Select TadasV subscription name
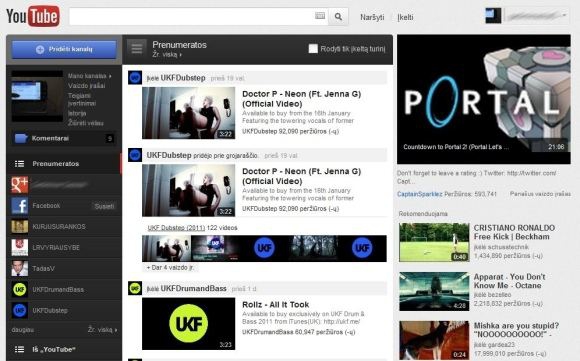Screen dimensions: 580x361 pos(43,269)
